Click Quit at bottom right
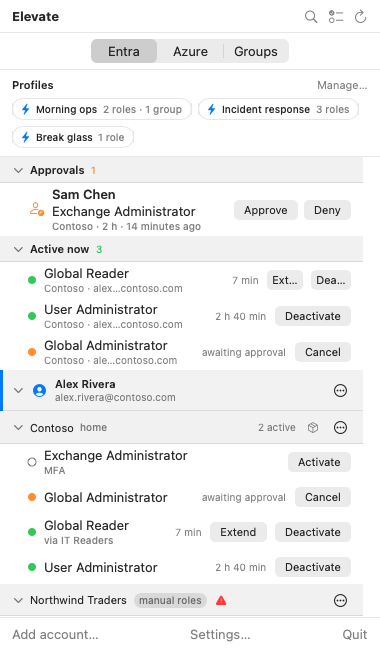This screenshot has width=380, height=650. [x=355, y=634]
